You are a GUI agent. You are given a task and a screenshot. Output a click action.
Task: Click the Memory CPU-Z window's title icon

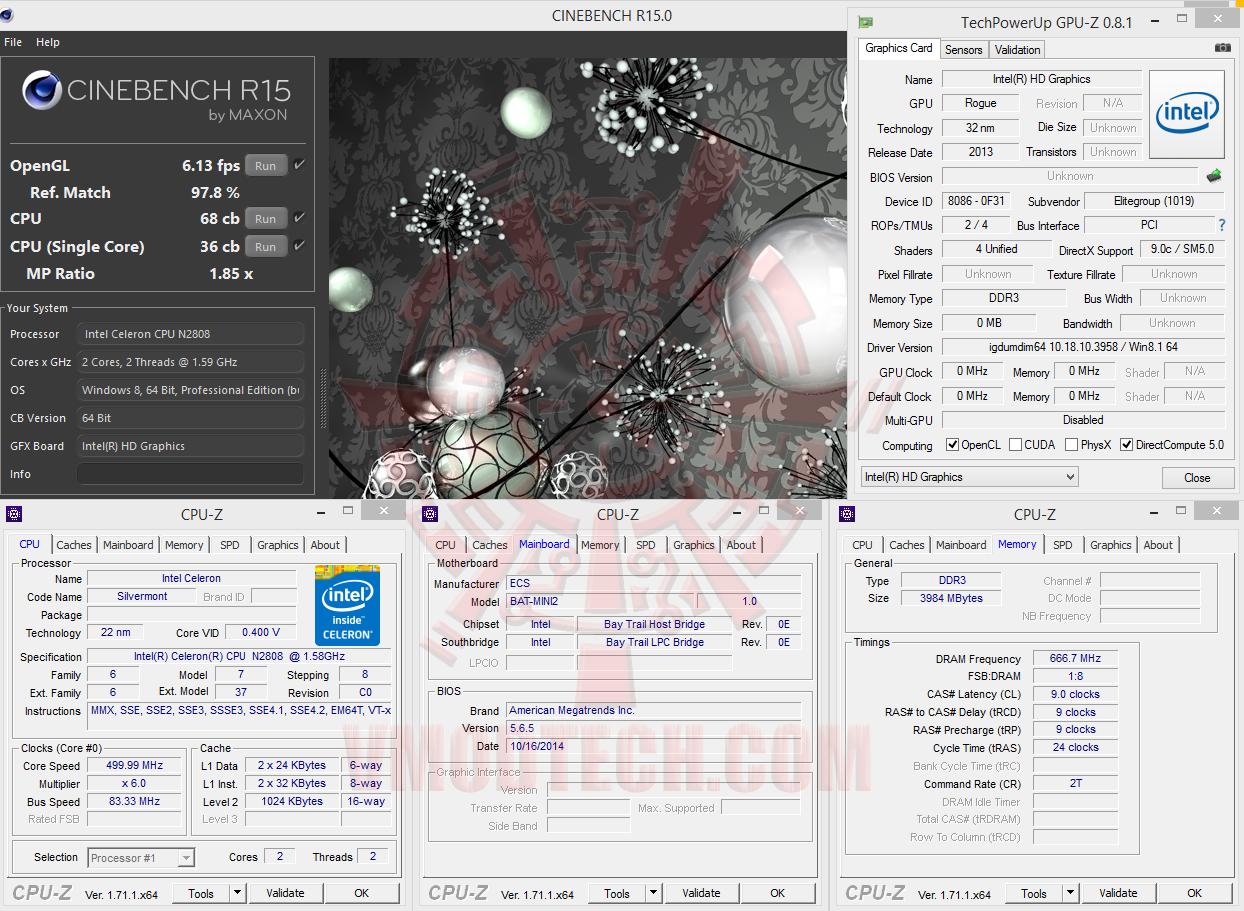tap(846, 514)
